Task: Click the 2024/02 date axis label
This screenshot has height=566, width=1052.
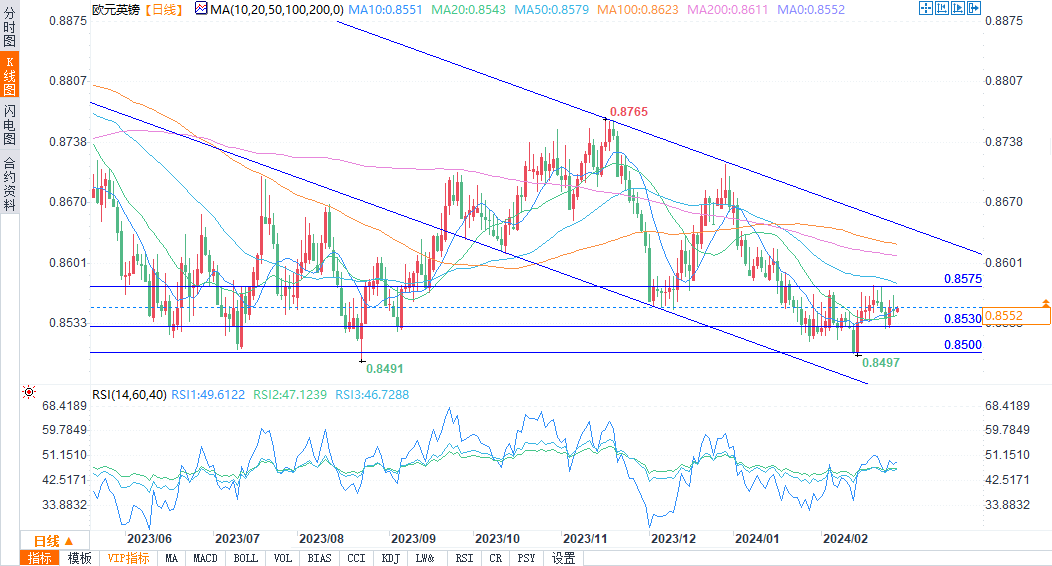Action: (x=845, y=539)
